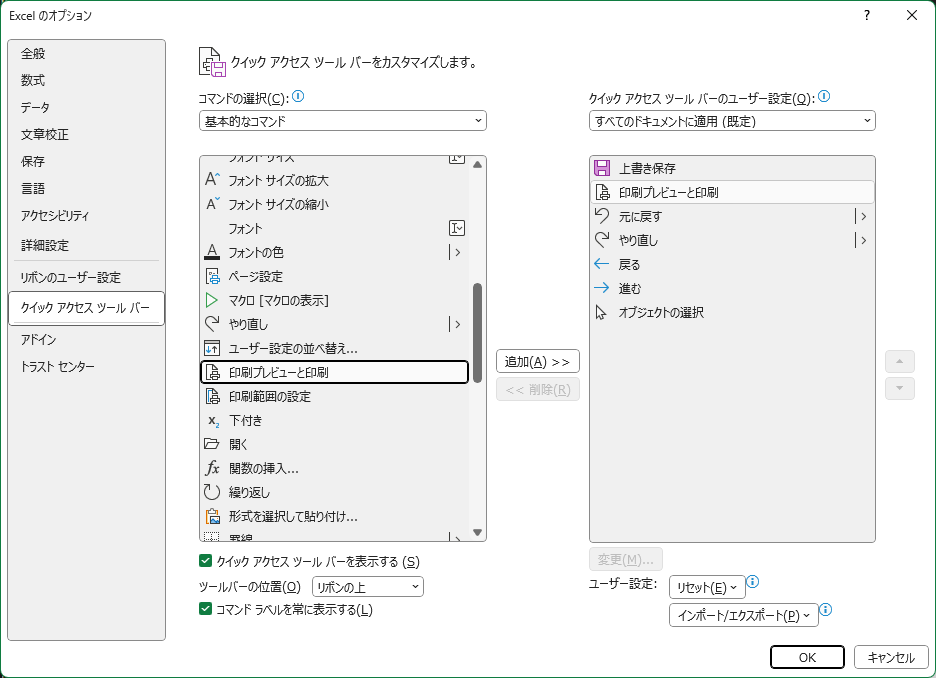Image resolution: width=936 pixels, height=678 pixels.
Task: Click the キャンセル button
Action: pos(891,657)
